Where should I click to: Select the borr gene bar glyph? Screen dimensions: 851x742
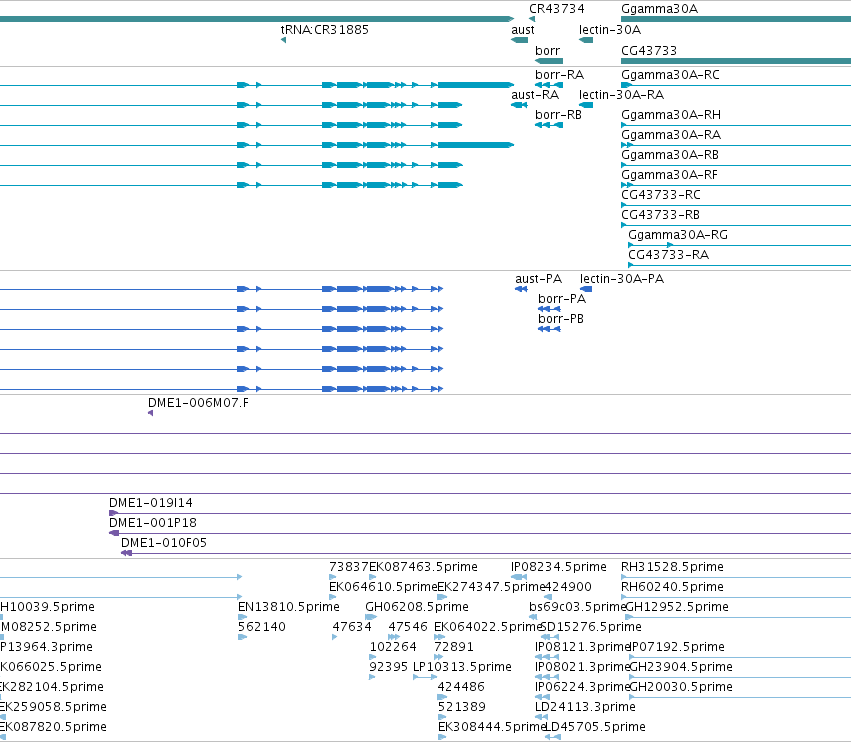(x=549, y=61)
